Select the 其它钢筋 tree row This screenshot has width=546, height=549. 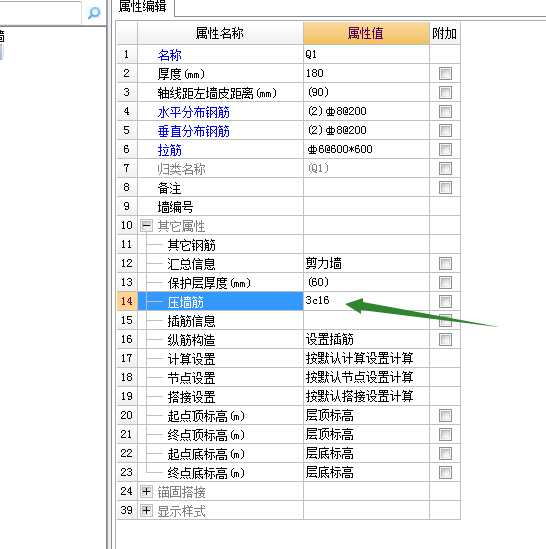pyautogui.click(x=220, y=245)
